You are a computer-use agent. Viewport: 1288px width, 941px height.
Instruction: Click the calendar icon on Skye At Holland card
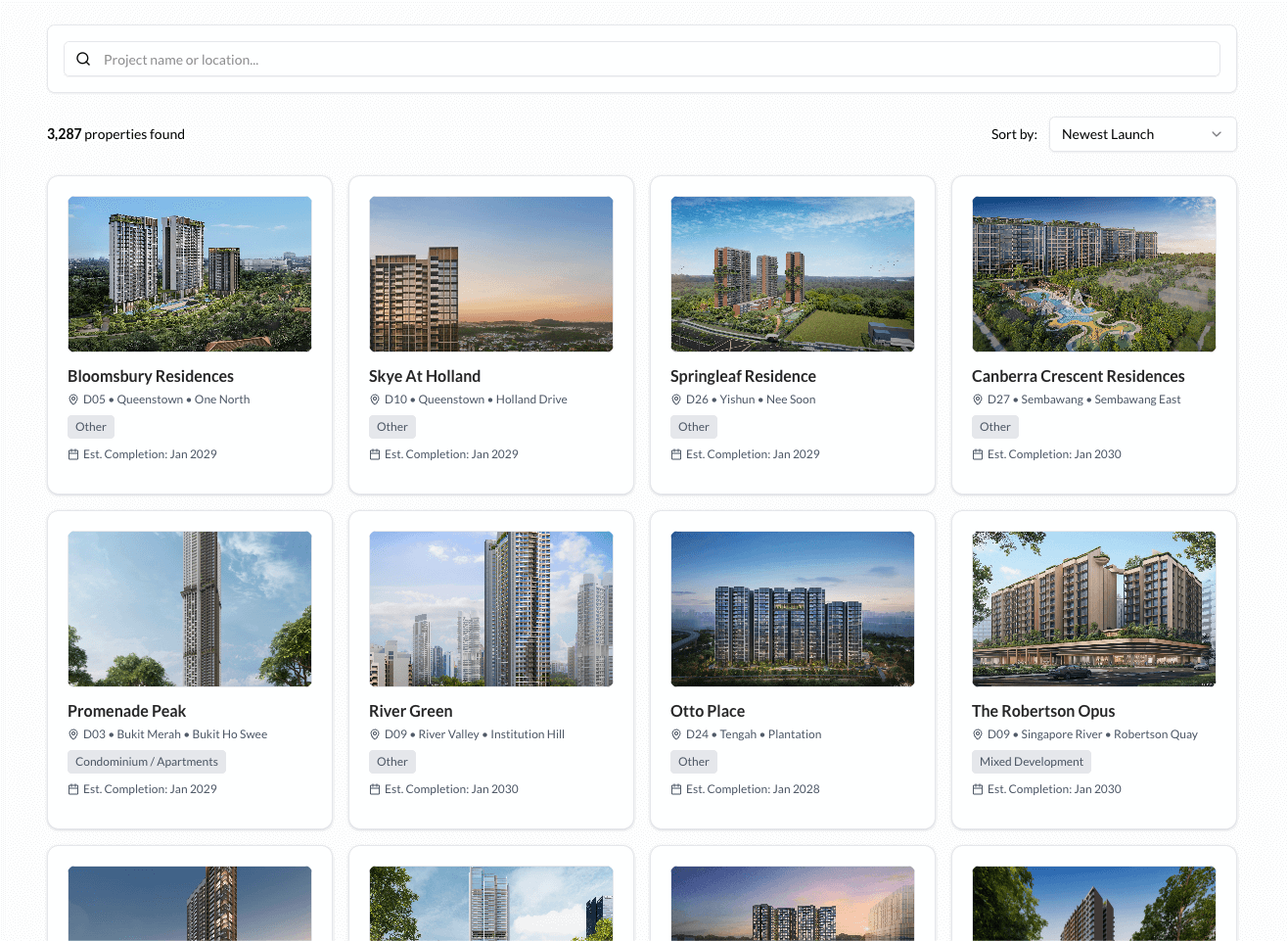tap(374, 453)
